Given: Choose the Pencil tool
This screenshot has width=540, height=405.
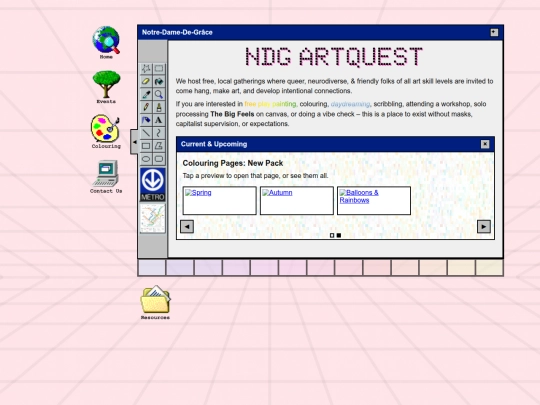Looking at the screenshot, I should click(146, 107).
